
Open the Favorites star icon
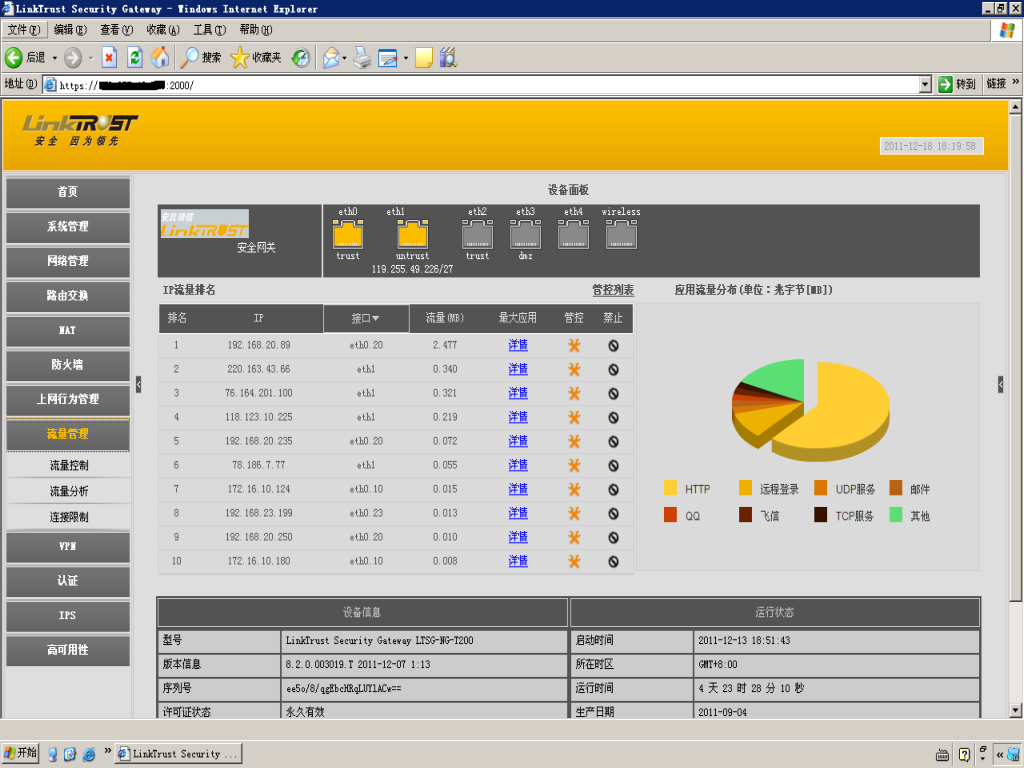pyautogui.click(x=240, y=57)
